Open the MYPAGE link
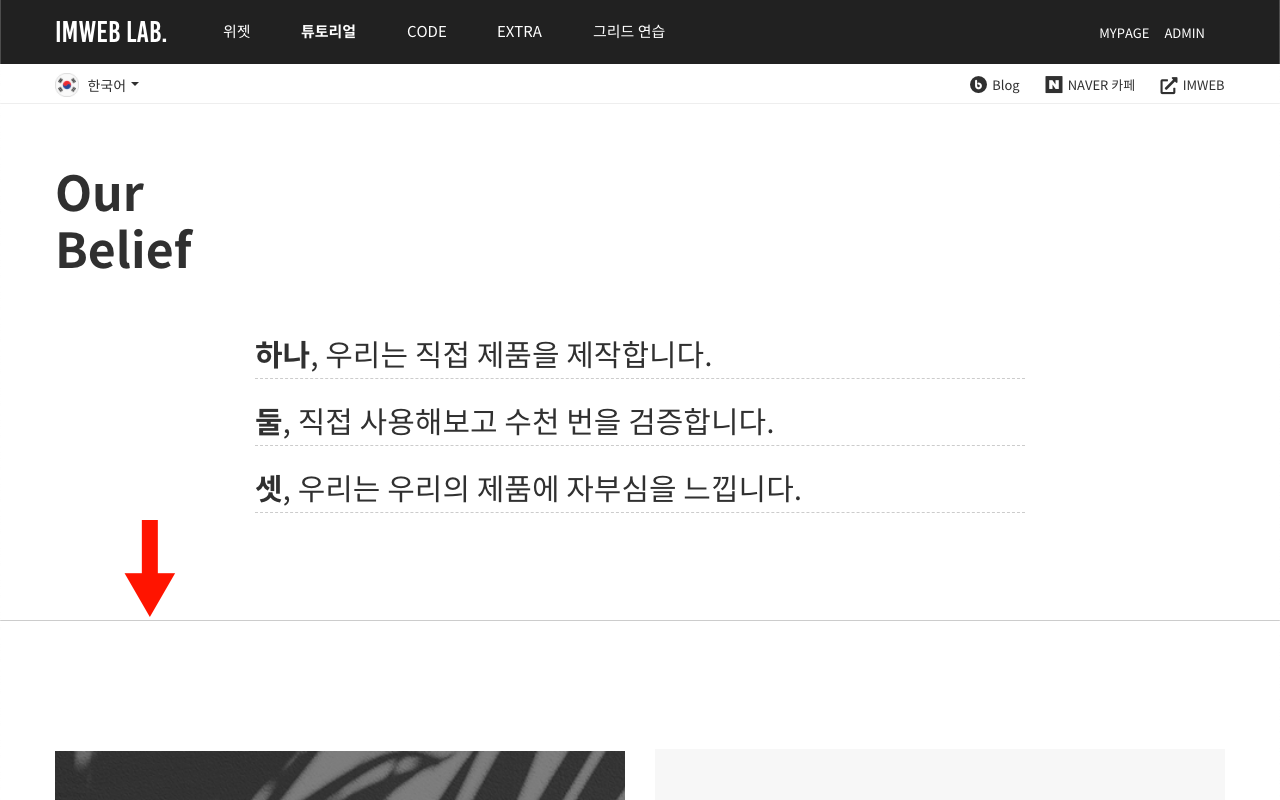Image resolution: width=1280 pixels, height=800 pixels. coord(1124,33)
